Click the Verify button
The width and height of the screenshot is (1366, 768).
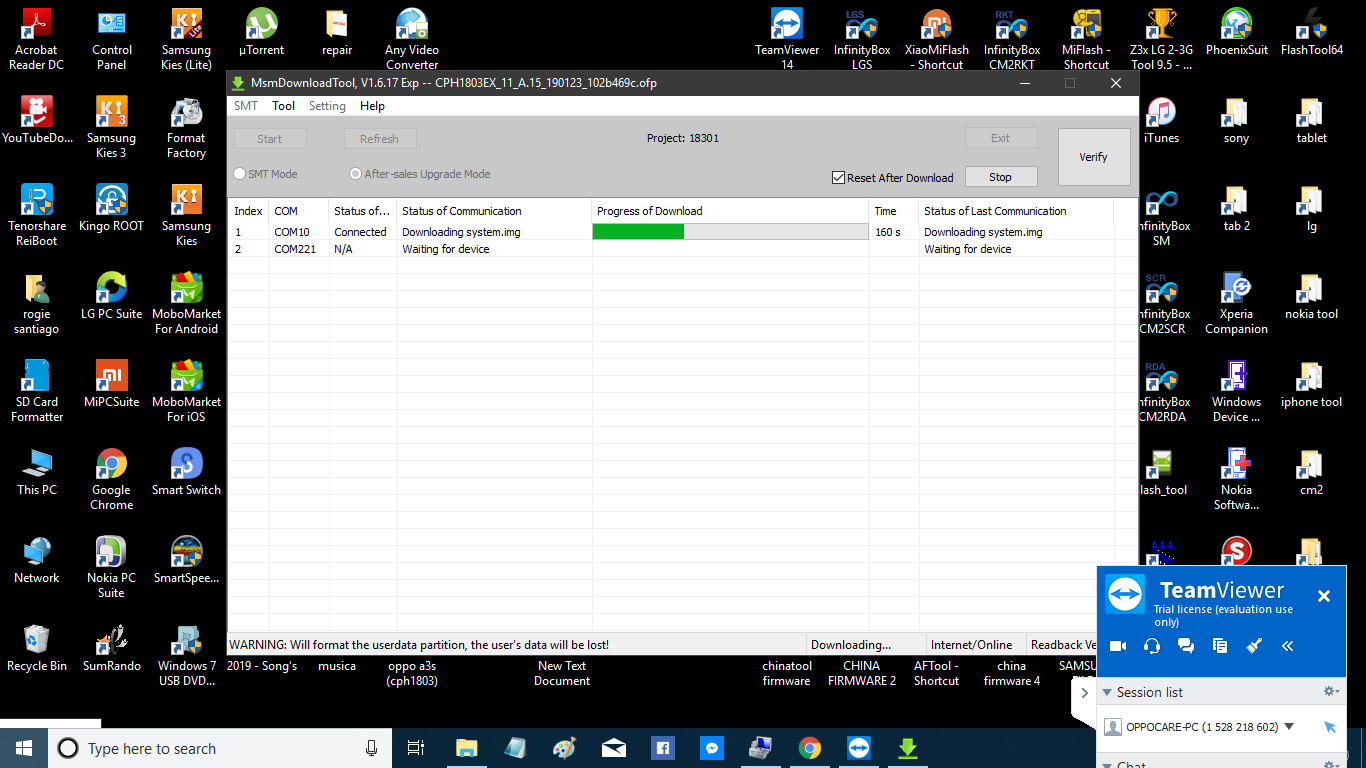tap(1094, 157)
